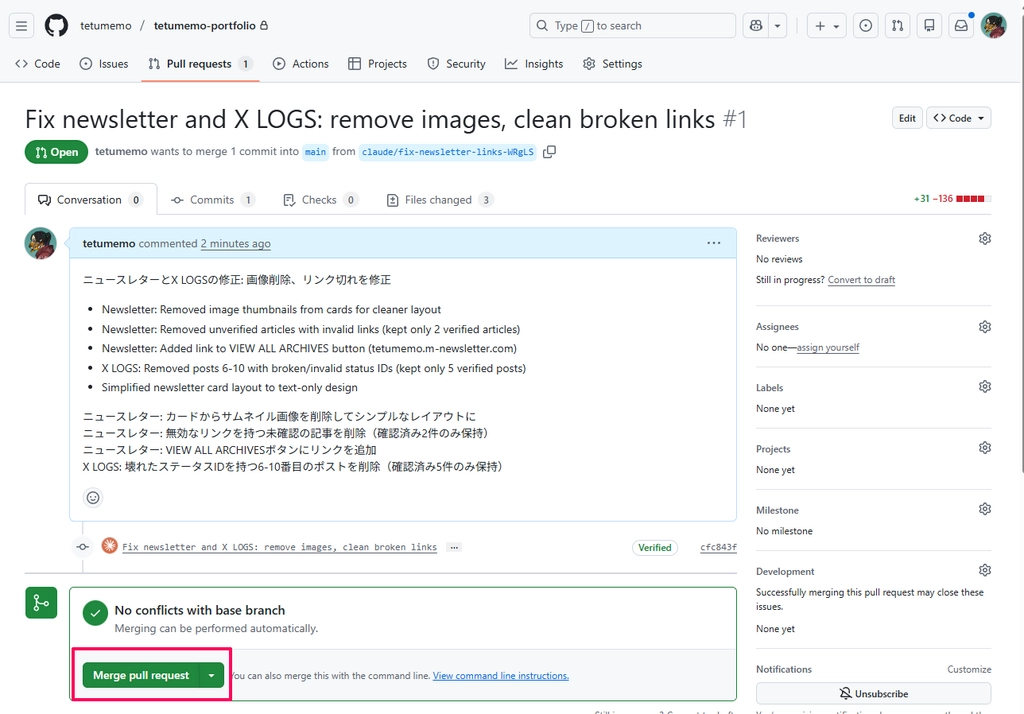Click the commit author Claude avatar icon
Image resolution: width=1024 pixels, height=714 pixels.
[x=110, y=545]
